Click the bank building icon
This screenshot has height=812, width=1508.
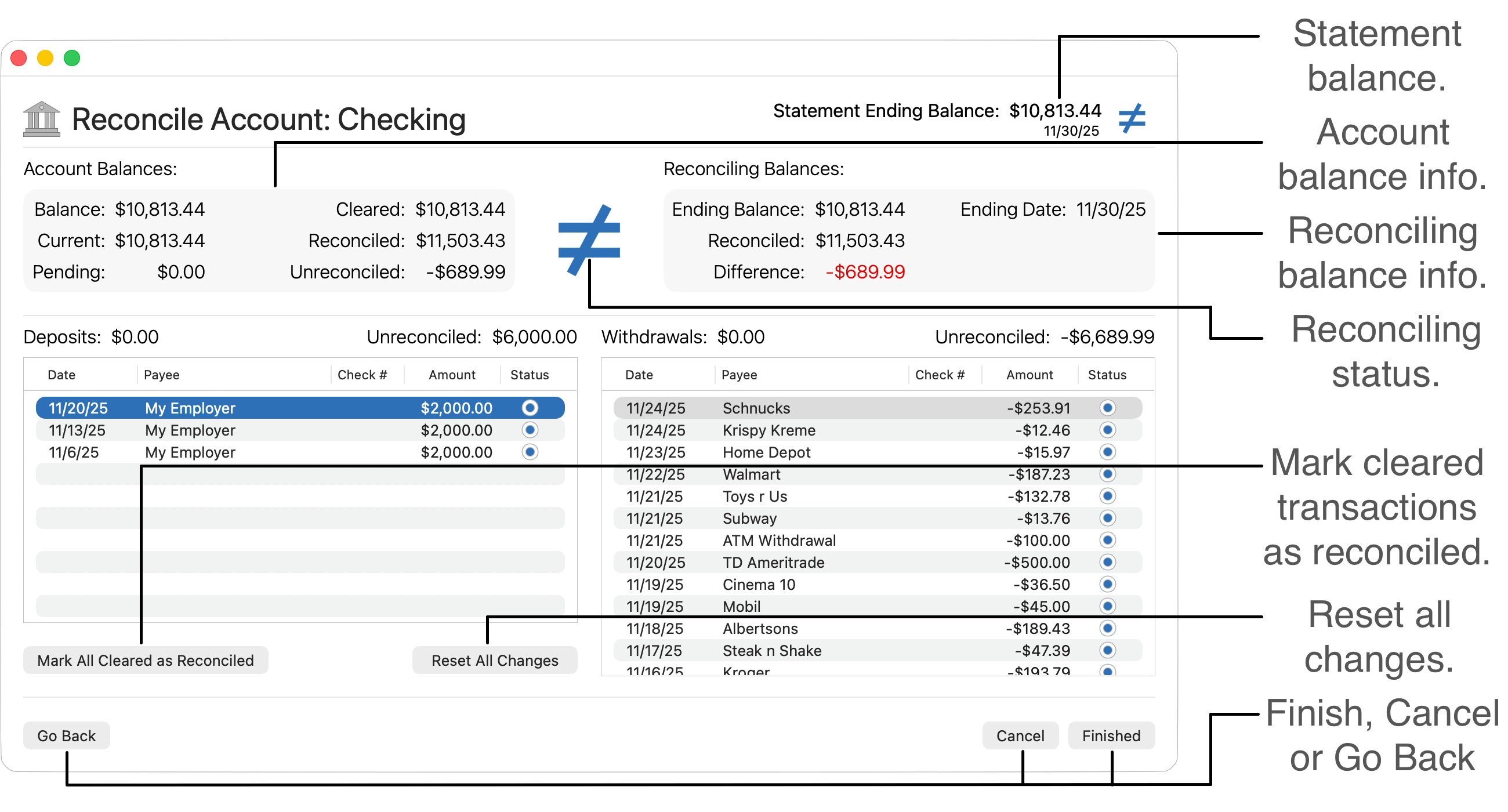(x=41, y=119)
